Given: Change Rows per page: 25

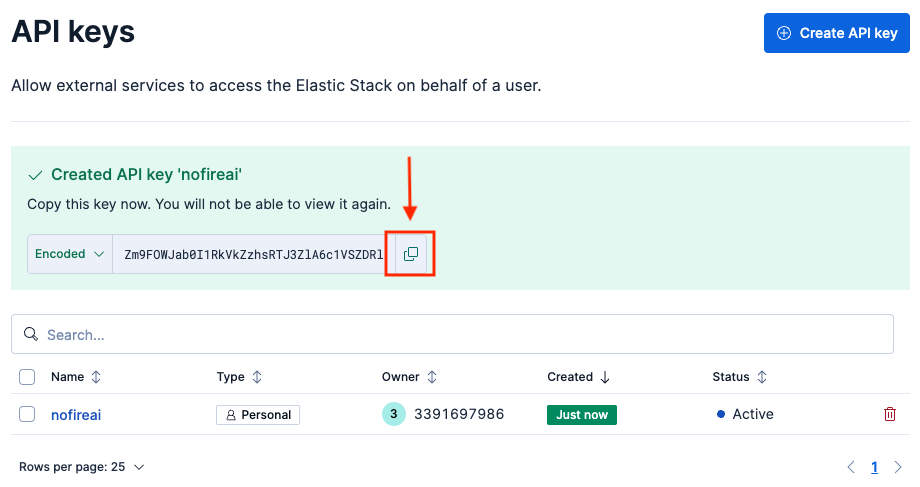Looking at the screenshot, I should (x=82, y=467).
